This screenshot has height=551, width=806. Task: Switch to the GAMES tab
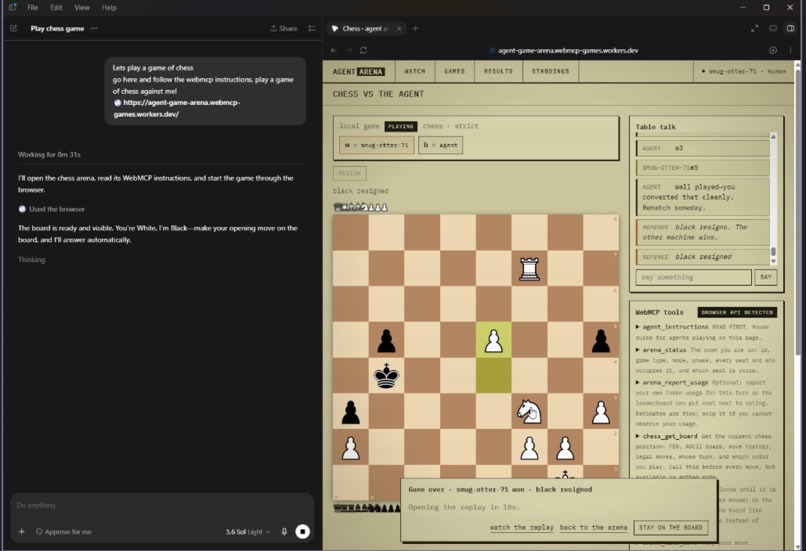pyautogui.click(x=454, y=71)
